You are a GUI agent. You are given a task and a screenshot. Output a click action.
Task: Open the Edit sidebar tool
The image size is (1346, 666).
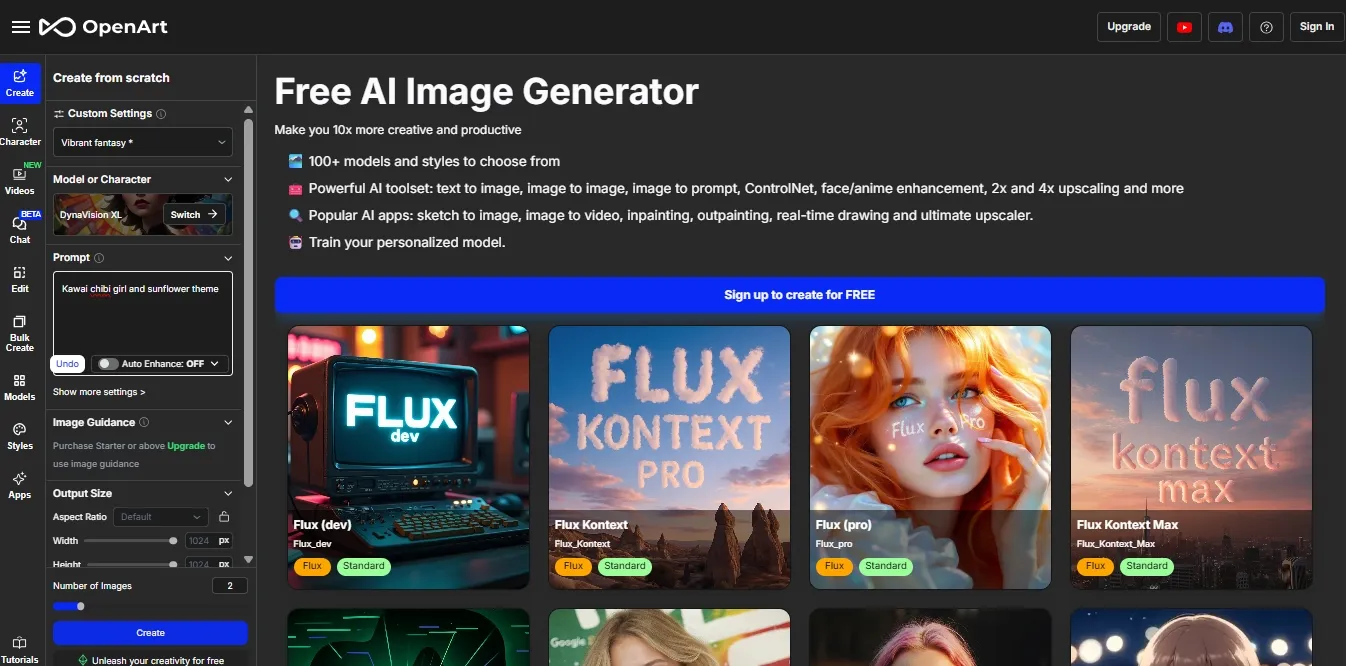[x=20, y=279]
